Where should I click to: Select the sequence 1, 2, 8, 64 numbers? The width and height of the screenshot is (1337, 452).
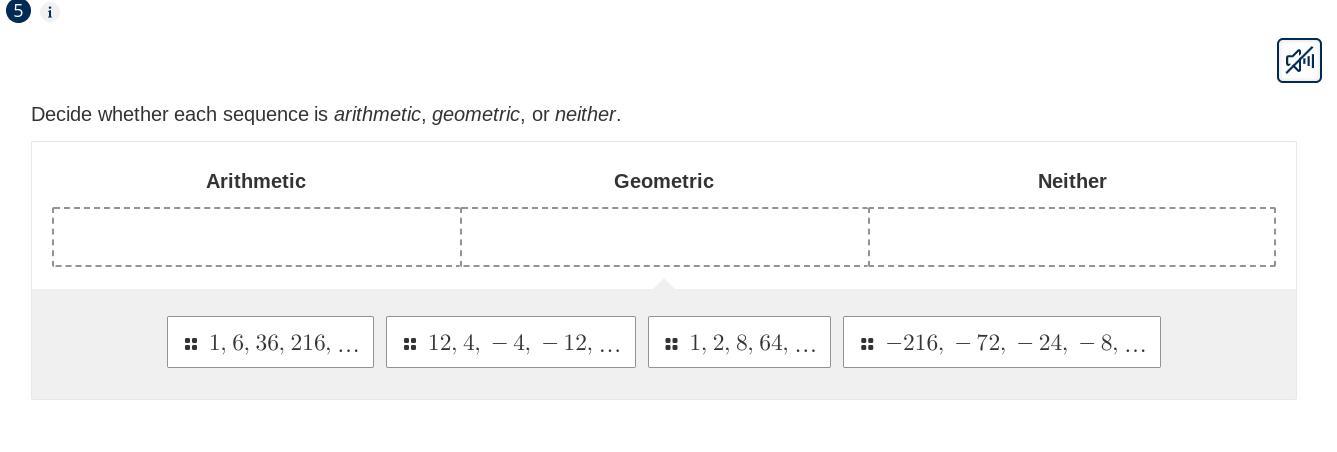point(752,343)
